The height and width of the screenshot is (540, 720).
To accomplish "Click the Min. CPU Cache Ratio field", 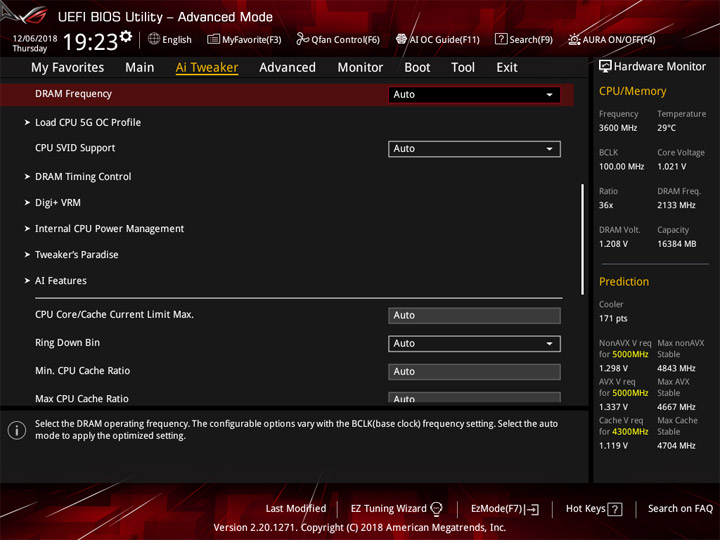I will [474, 371].
